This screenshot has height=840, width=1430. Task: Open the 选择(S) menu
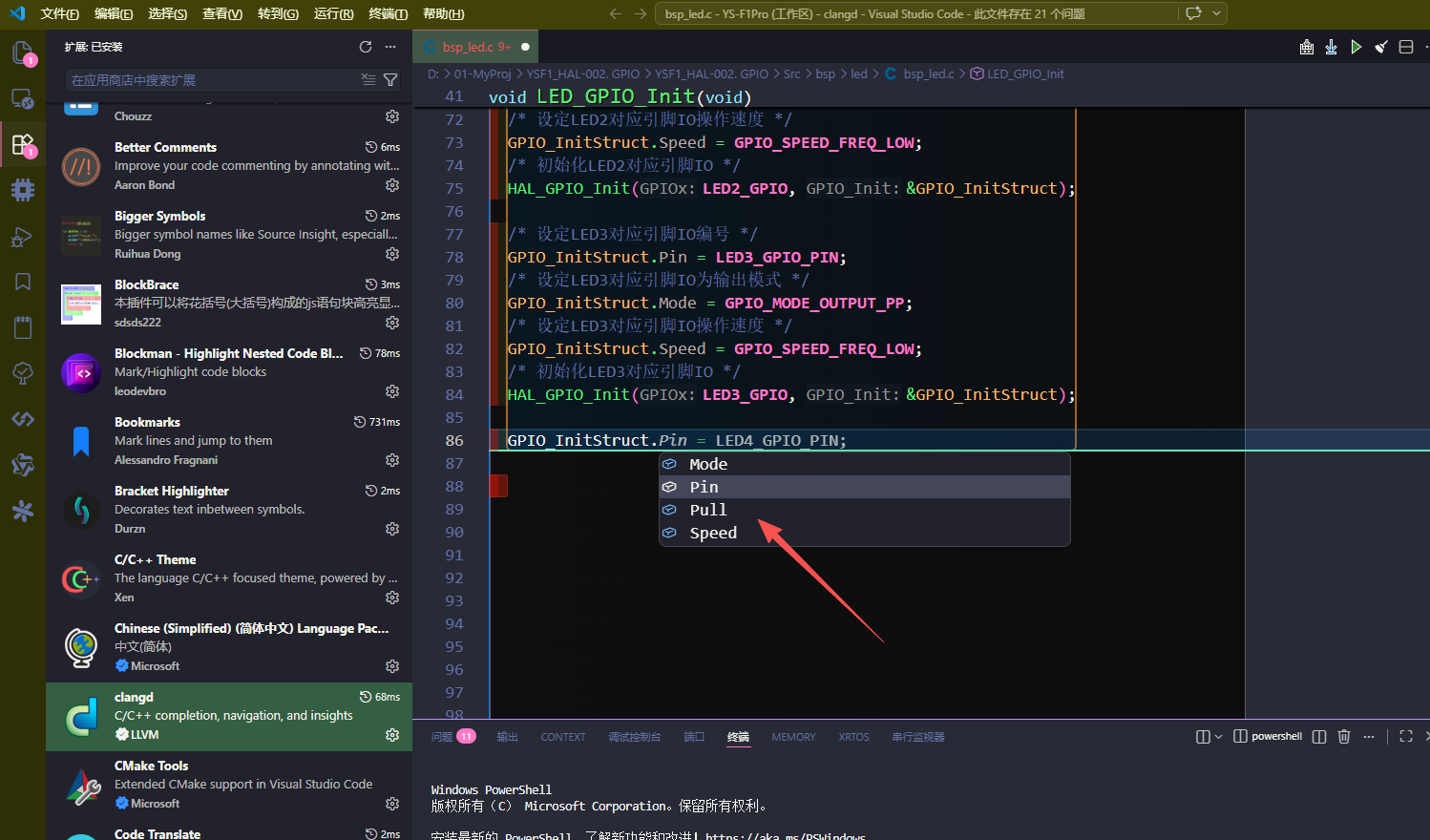pos(168,13)
